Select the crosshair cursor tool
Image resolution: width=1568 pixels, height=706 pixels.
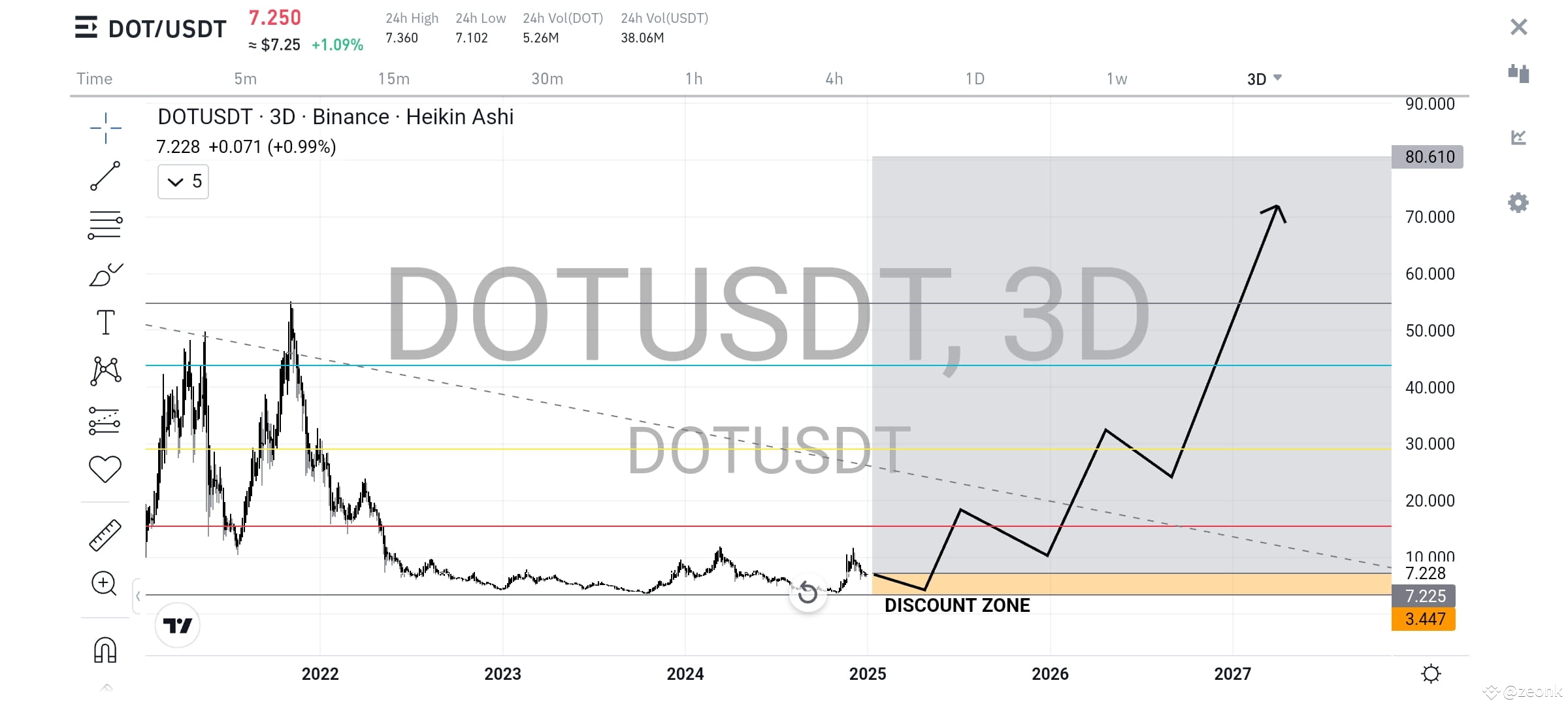[x=105, y=129]
